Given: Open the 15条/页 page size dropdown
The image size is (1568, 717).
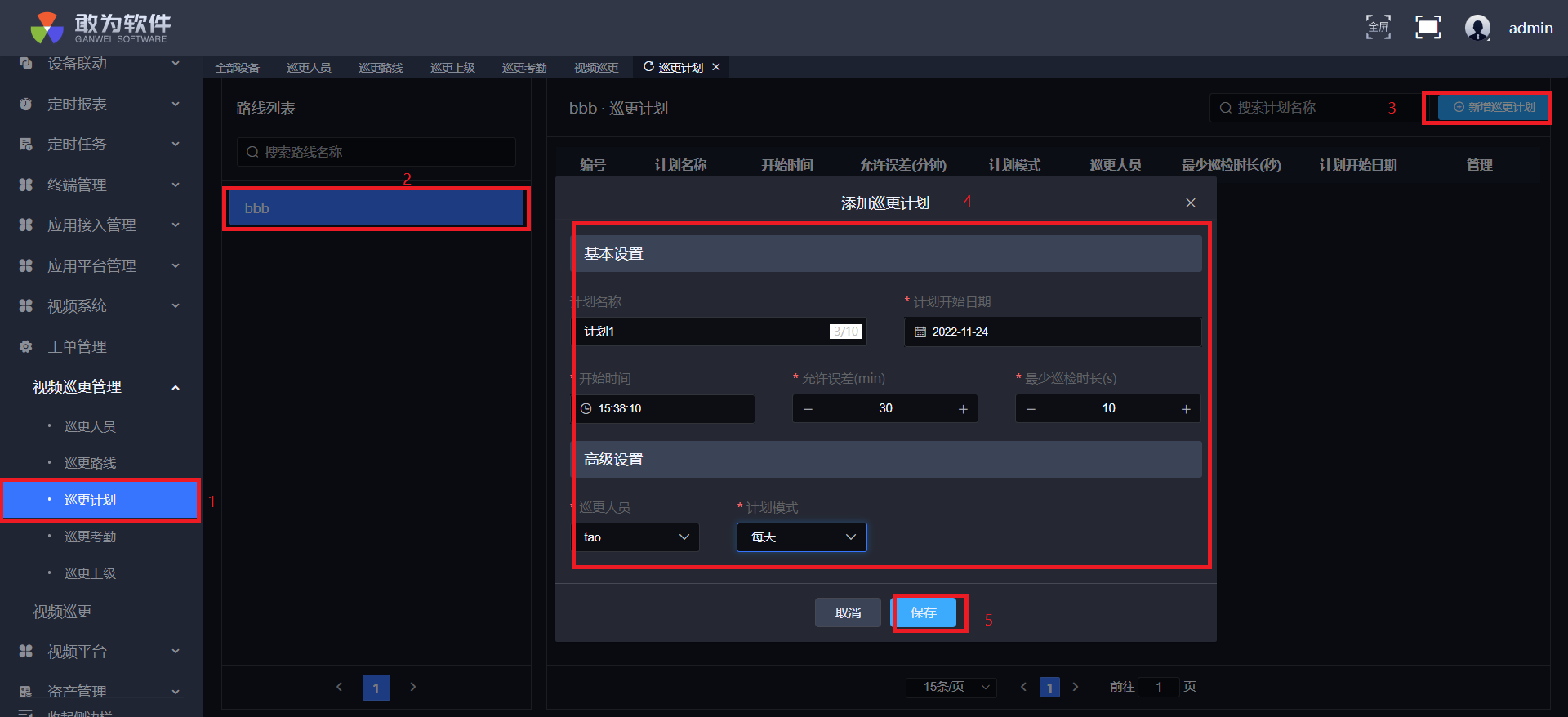Looking at the screenshot, I should [x=952, y=687].
